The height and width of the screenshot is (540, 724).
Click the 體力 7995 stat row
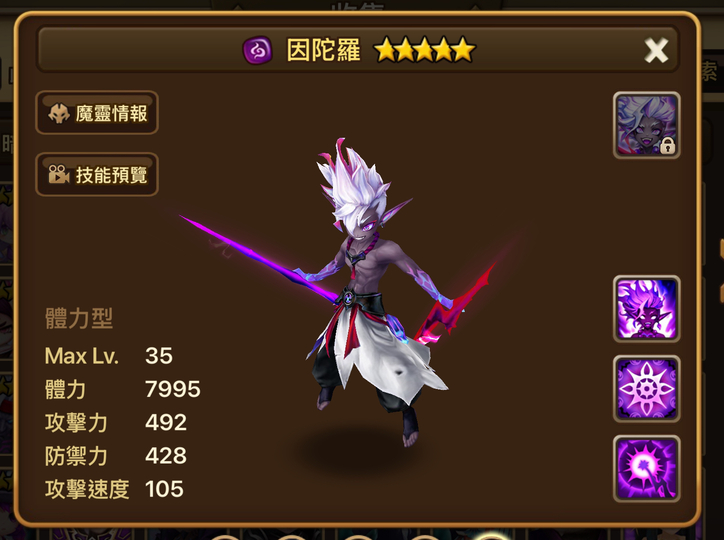(122, 389)
